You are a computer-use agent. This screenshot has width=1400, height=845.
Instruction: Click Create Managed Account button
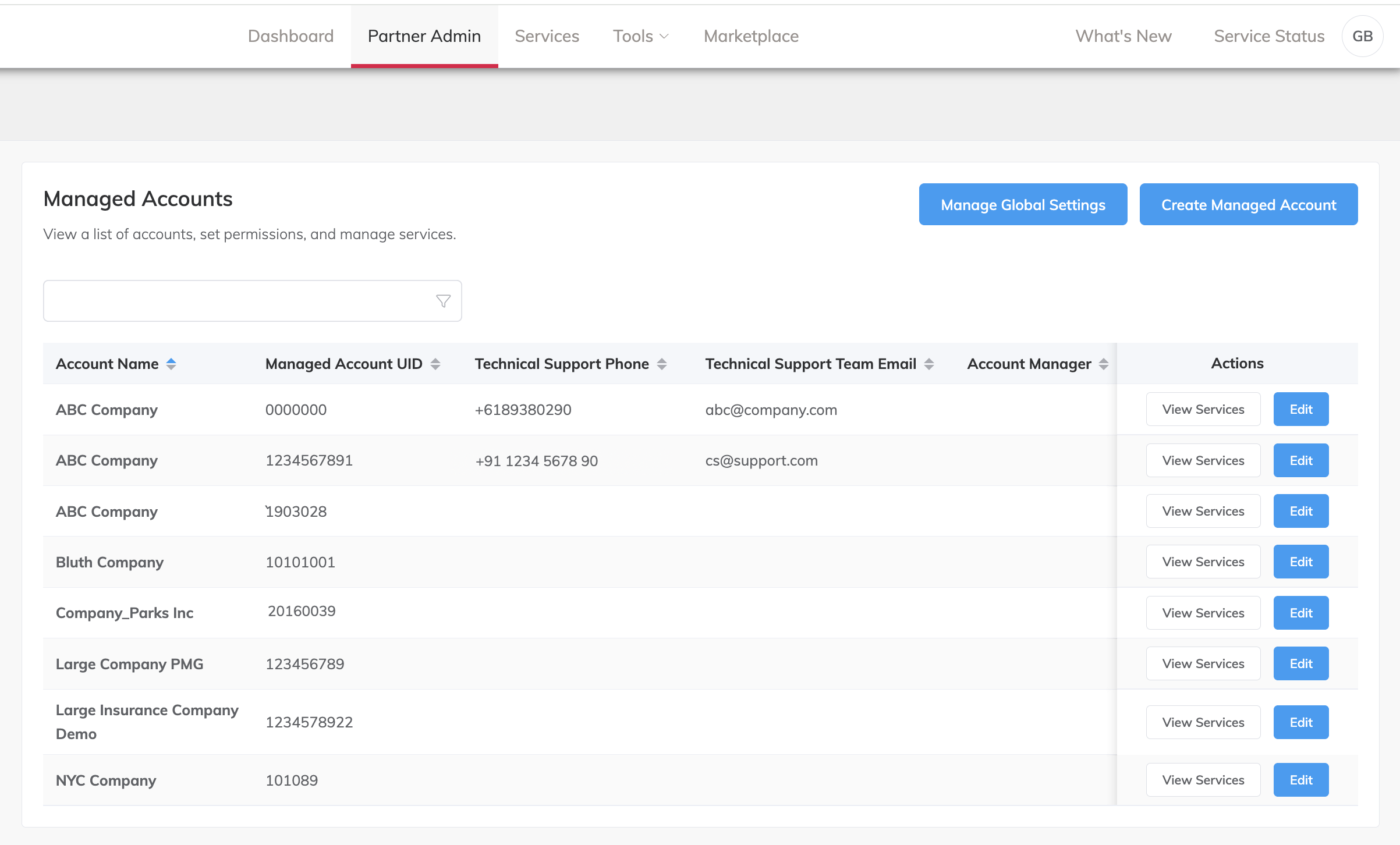coord(1249,204)
